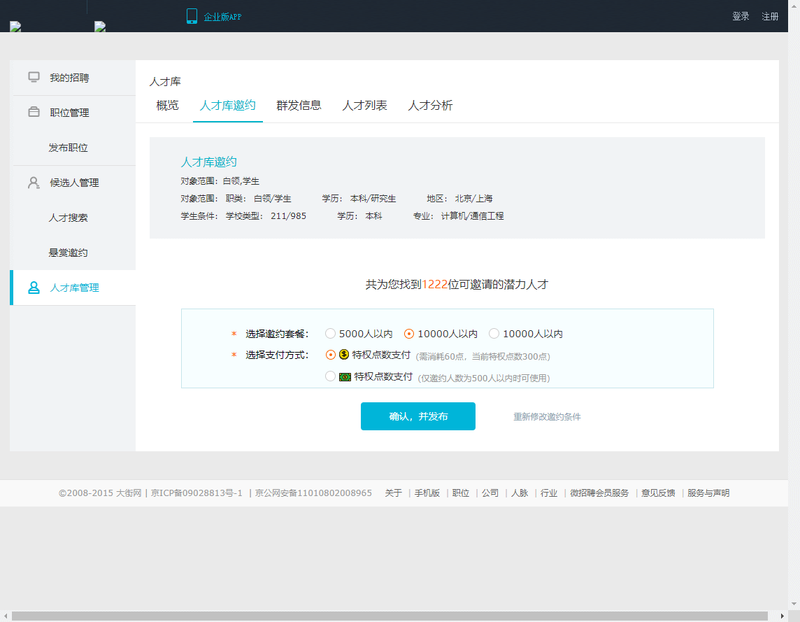The image size is (800, 622).
Task: Open the 行业 footer link
Action: pyautogui.click(x=549, y=493)
